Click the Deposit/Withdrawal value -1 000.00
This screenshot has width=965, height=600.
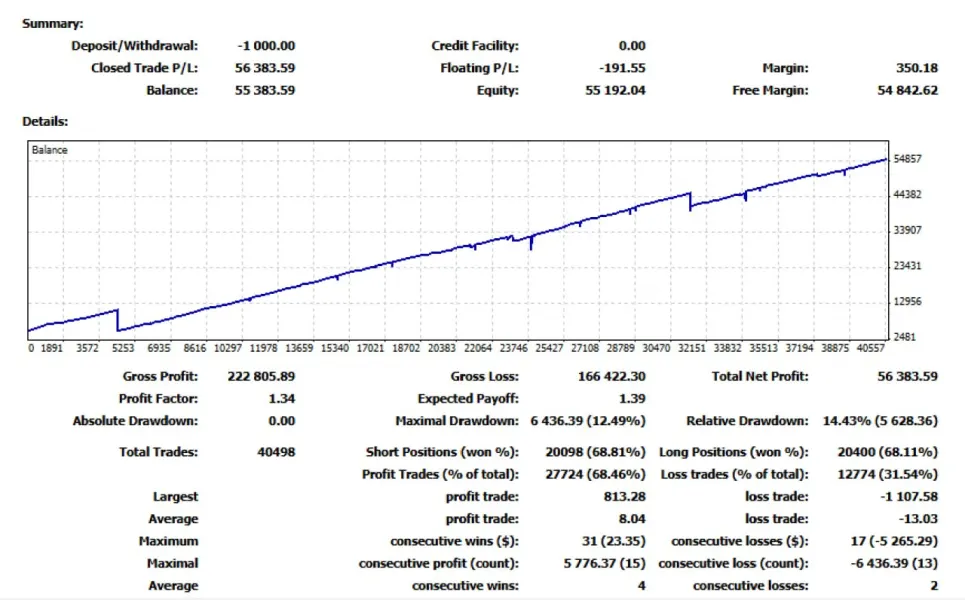(266, 46)
